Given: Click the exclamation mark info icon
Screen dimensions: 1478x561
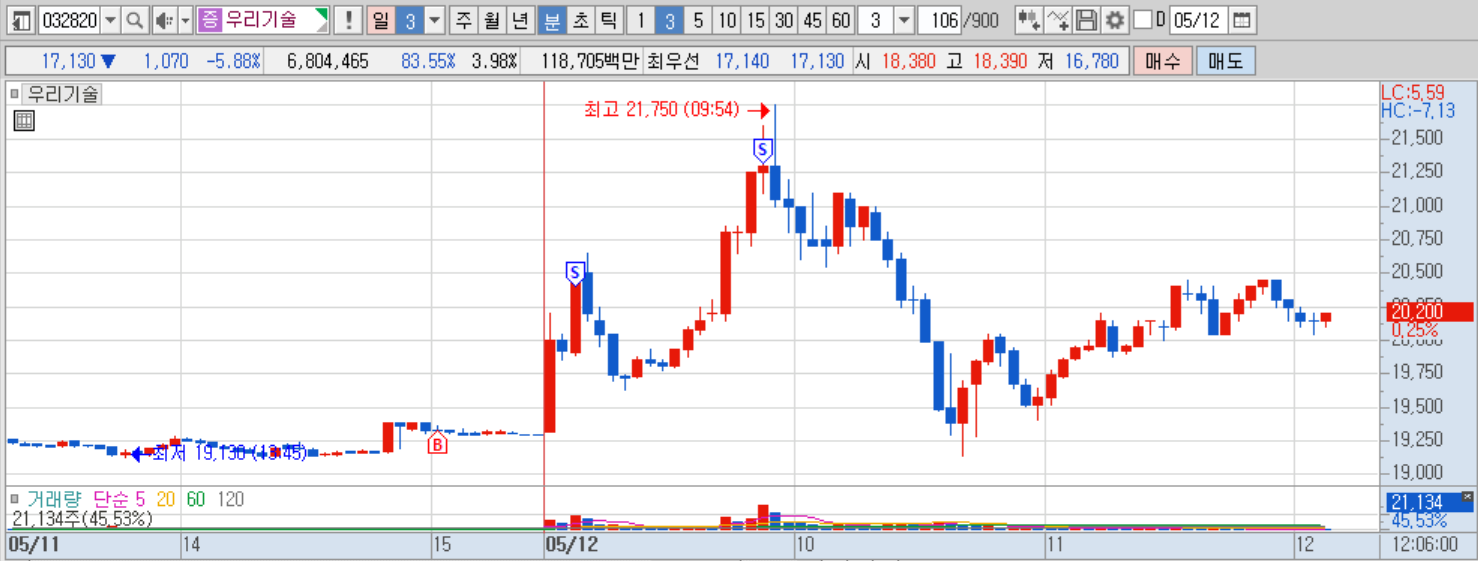Looking at the screenshot, I should (x=348, y=20).
